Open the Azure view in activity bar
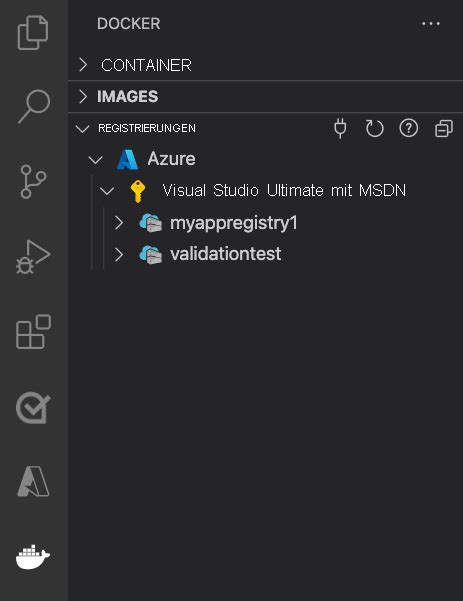 pyautogui.click(x=33, y=481)
